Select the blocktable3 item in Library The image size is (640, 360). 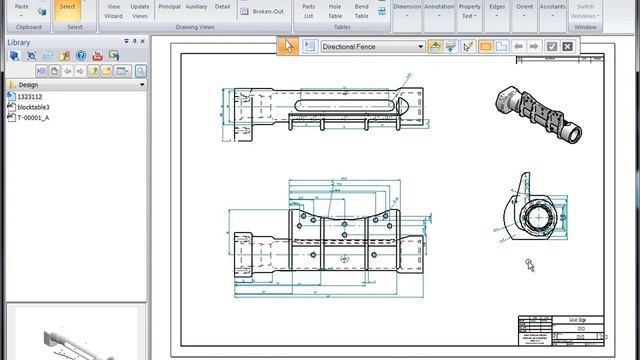29,107
